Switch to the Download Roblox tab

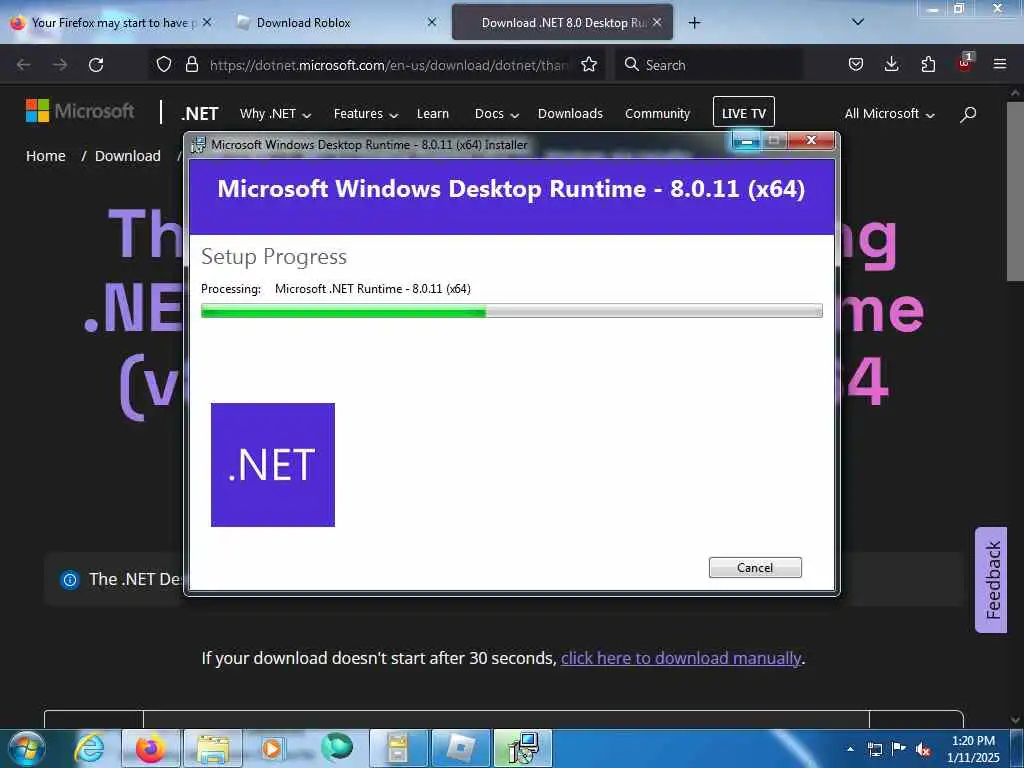pyautogui.click(x=336, y=23)
